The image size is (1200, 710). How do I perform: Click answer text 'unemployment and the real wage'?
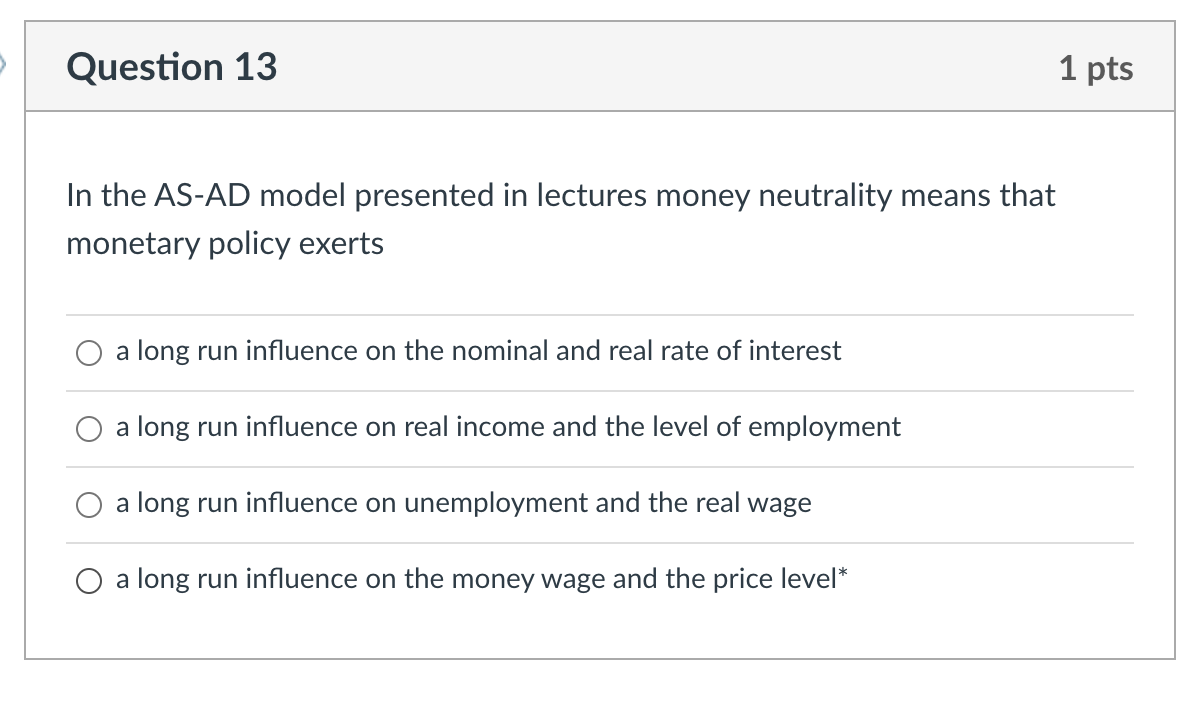(607, 503)
